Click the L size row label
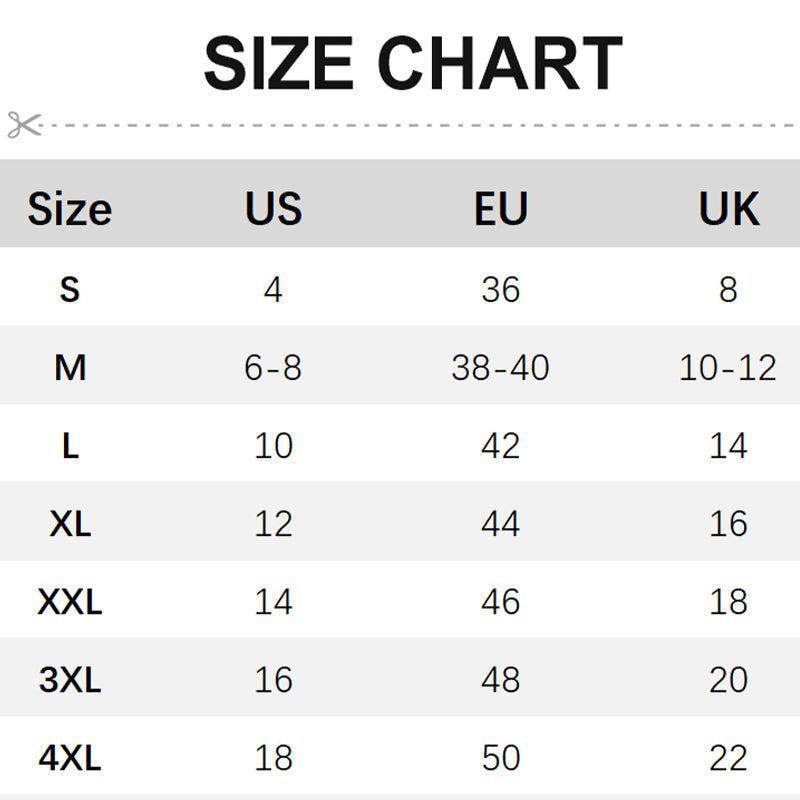Screen dimensions: 800x800 [x=69, y=446]
